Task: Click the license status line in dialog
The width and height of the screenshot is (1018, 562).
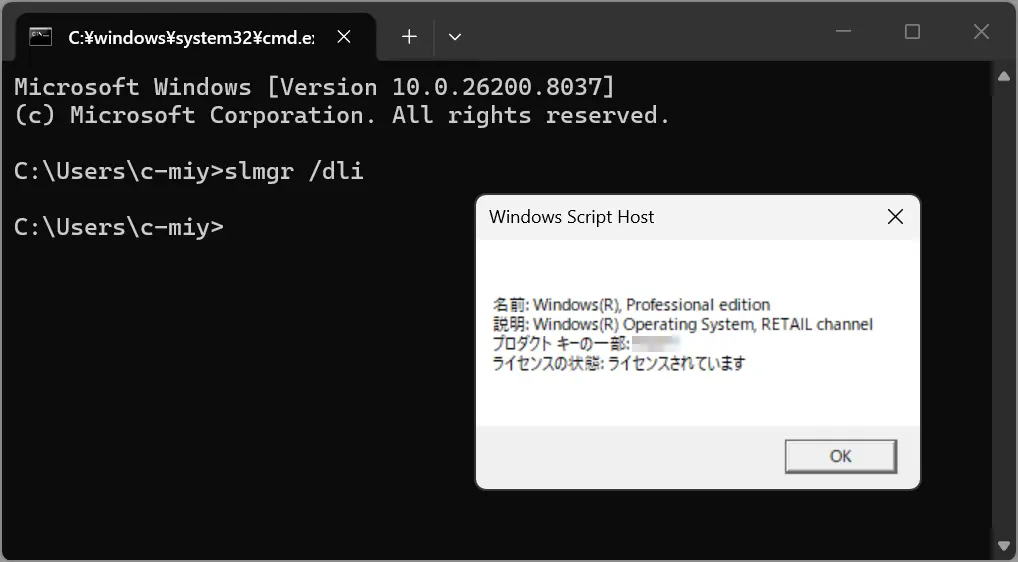Action: (619, 363)
